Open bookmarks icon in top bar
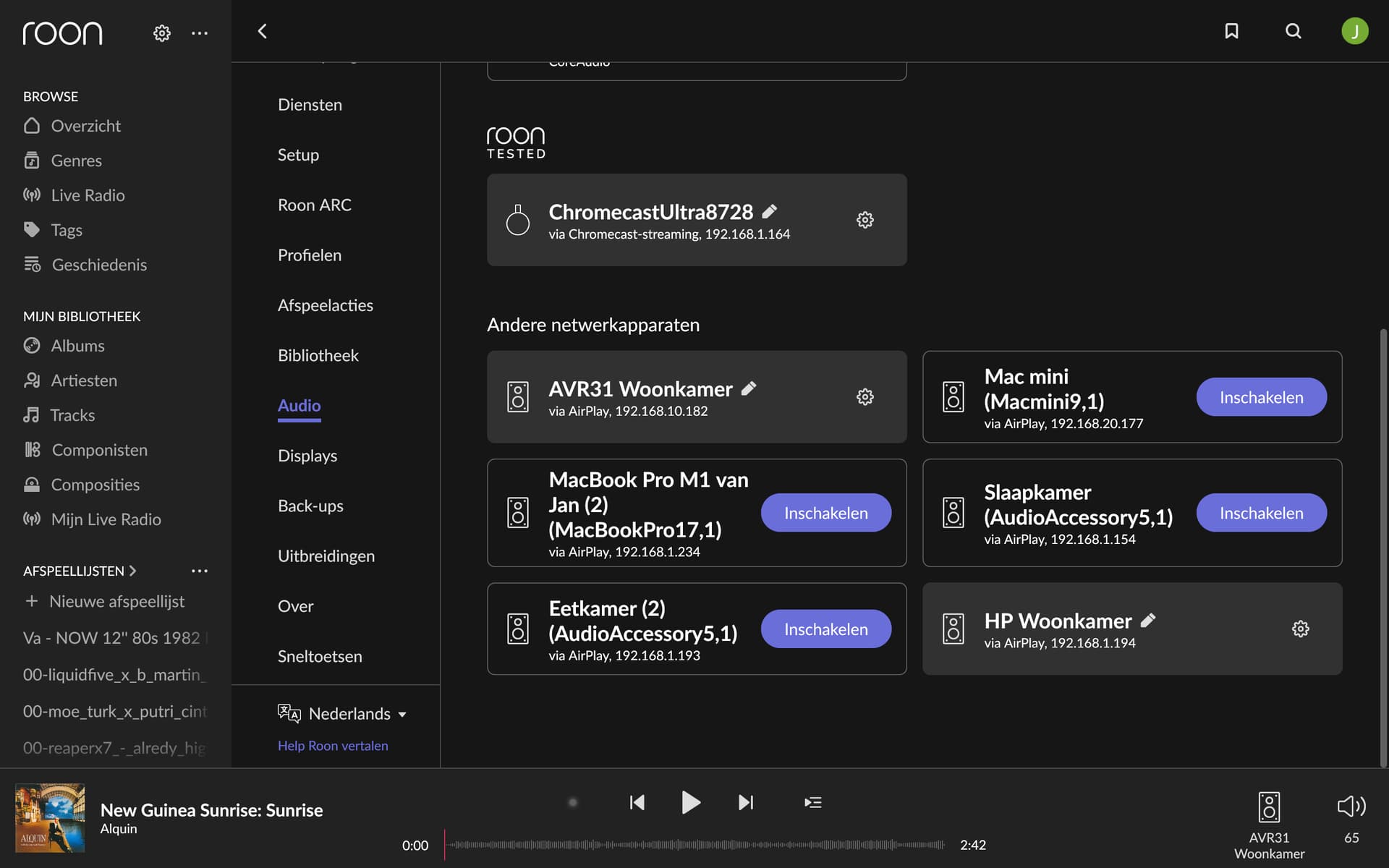The width and height of the screenshot is (1389, 868). (x=1231, y=31)
